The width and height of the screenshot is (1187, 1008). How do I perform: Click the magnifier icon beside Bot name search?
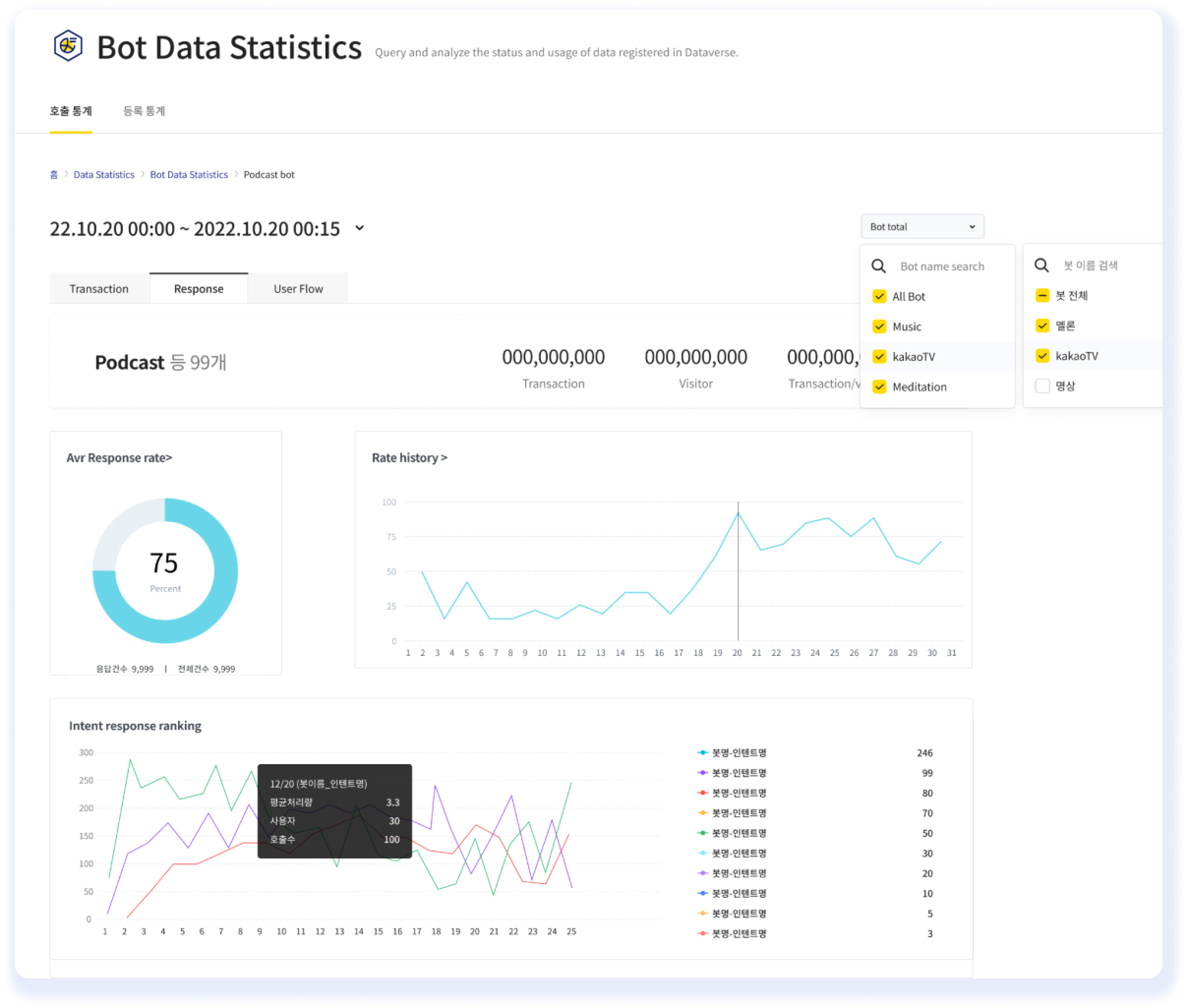(x=878, y=267)
